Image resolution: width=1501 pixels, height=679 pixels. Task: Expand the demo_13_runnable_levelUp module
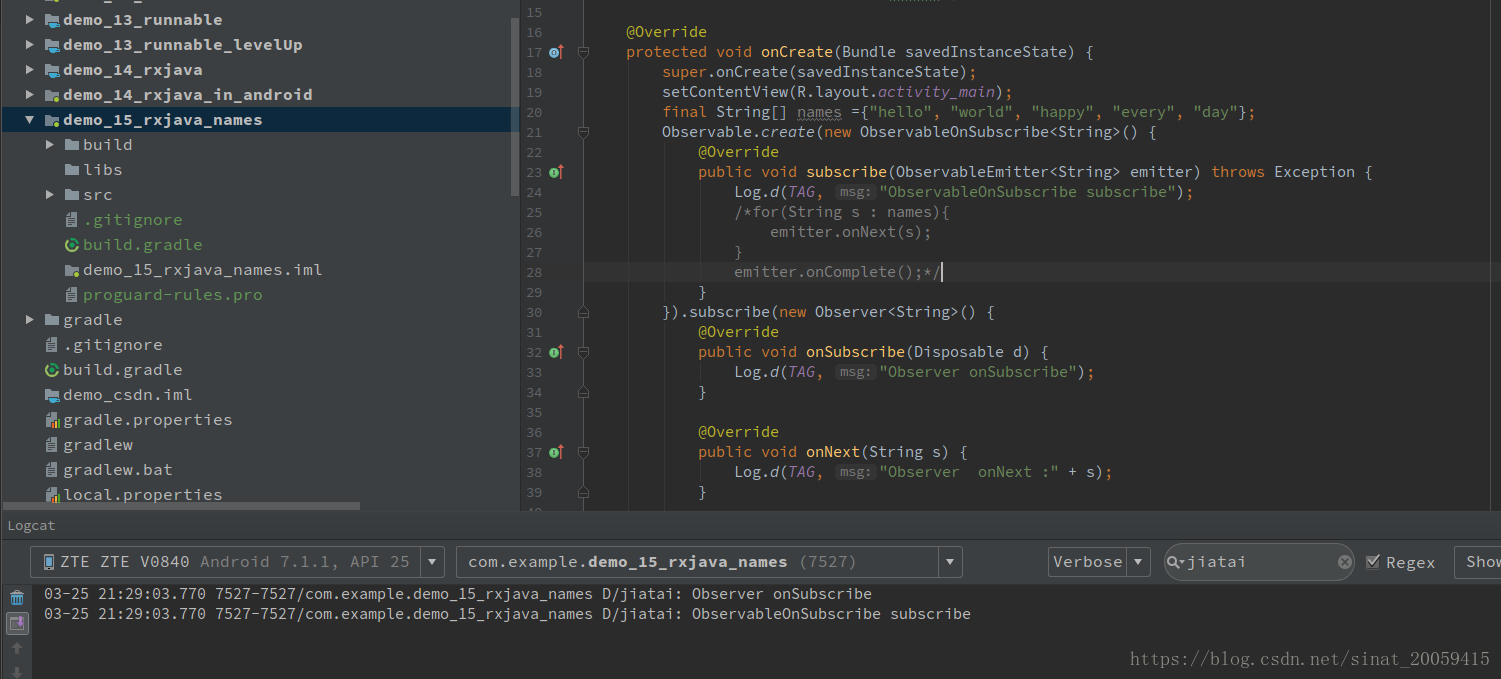[x=30, y=45]
